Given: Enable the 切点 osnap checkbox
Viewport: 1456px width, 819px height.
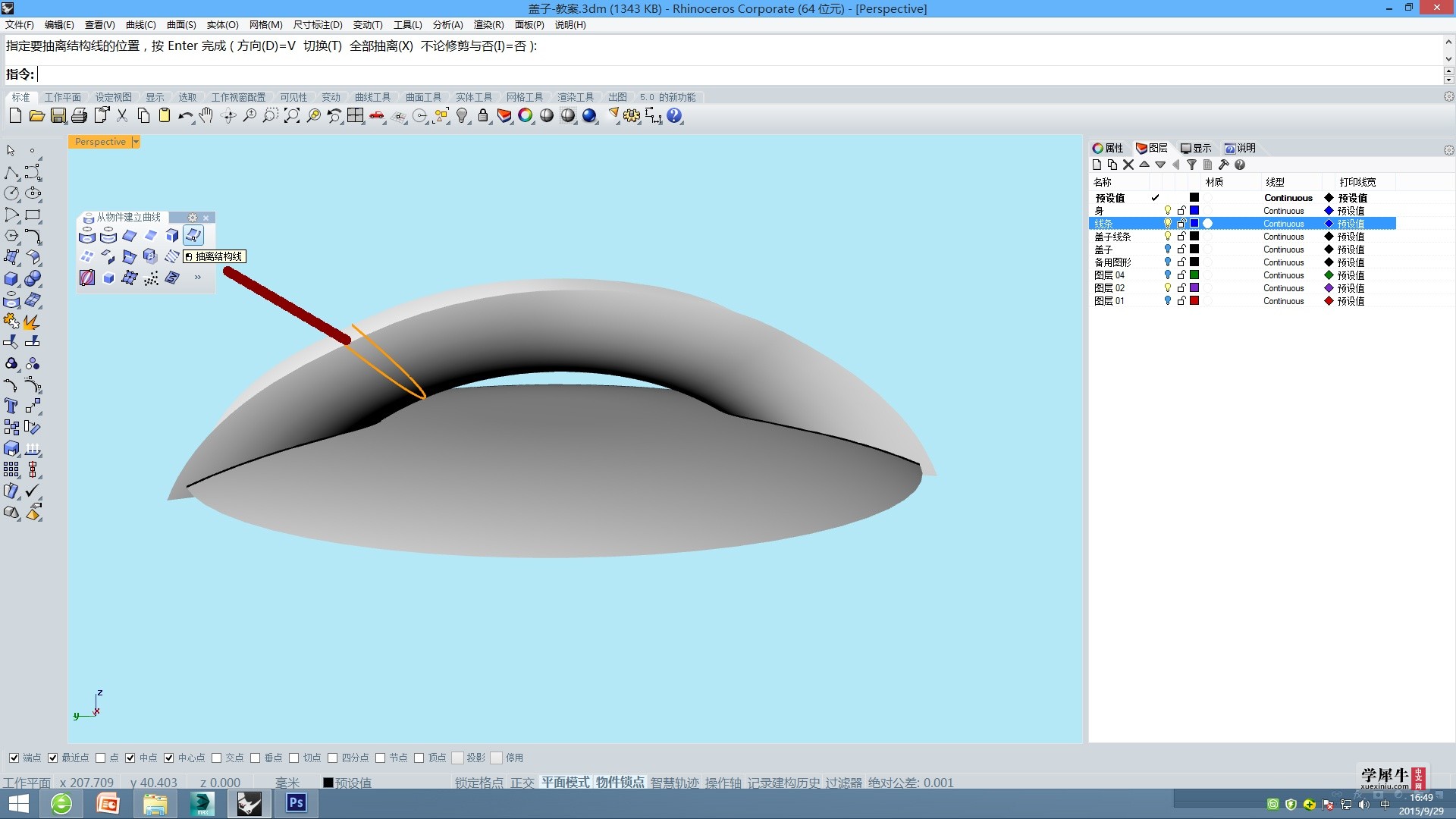Looking at the screenshot, I should click(x=294, y=758).
